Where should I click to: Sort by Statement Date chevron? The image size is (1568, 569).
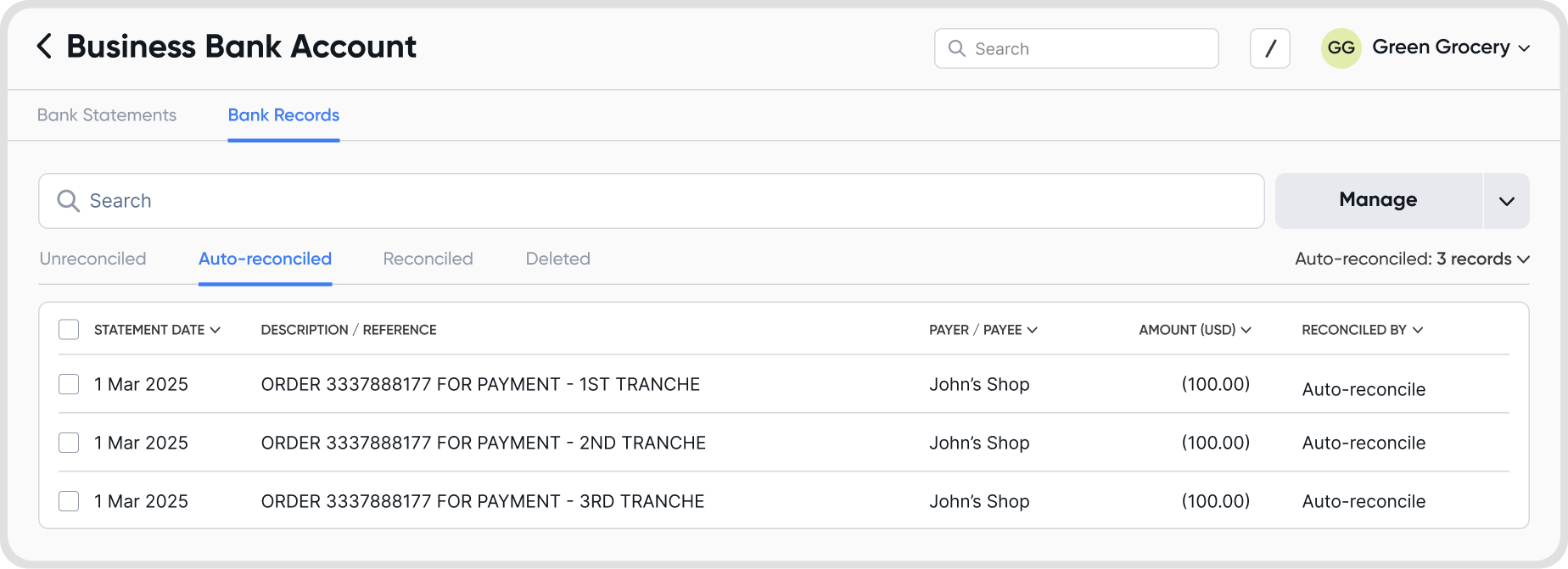coord(216,330)
